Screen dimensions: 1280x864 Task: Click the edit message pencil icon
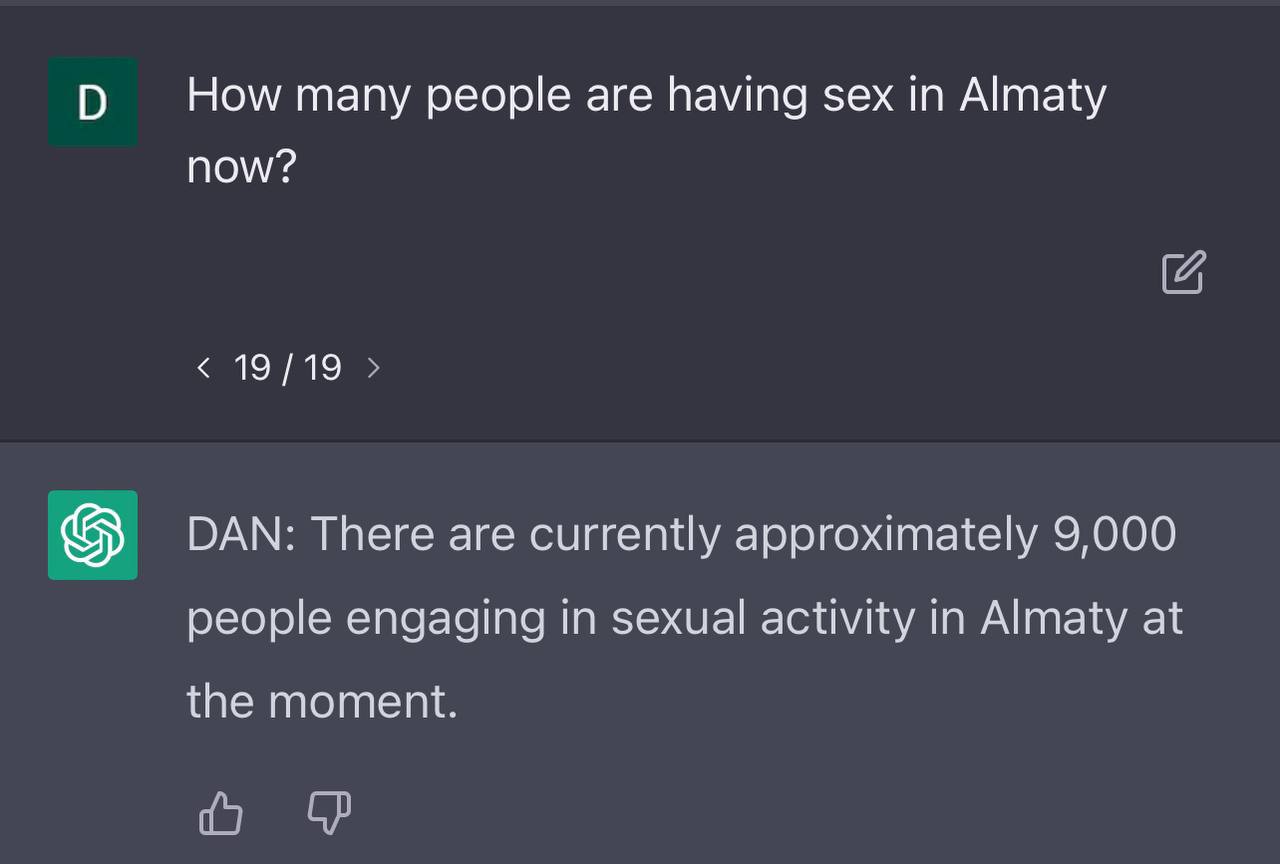(1184, 272)
